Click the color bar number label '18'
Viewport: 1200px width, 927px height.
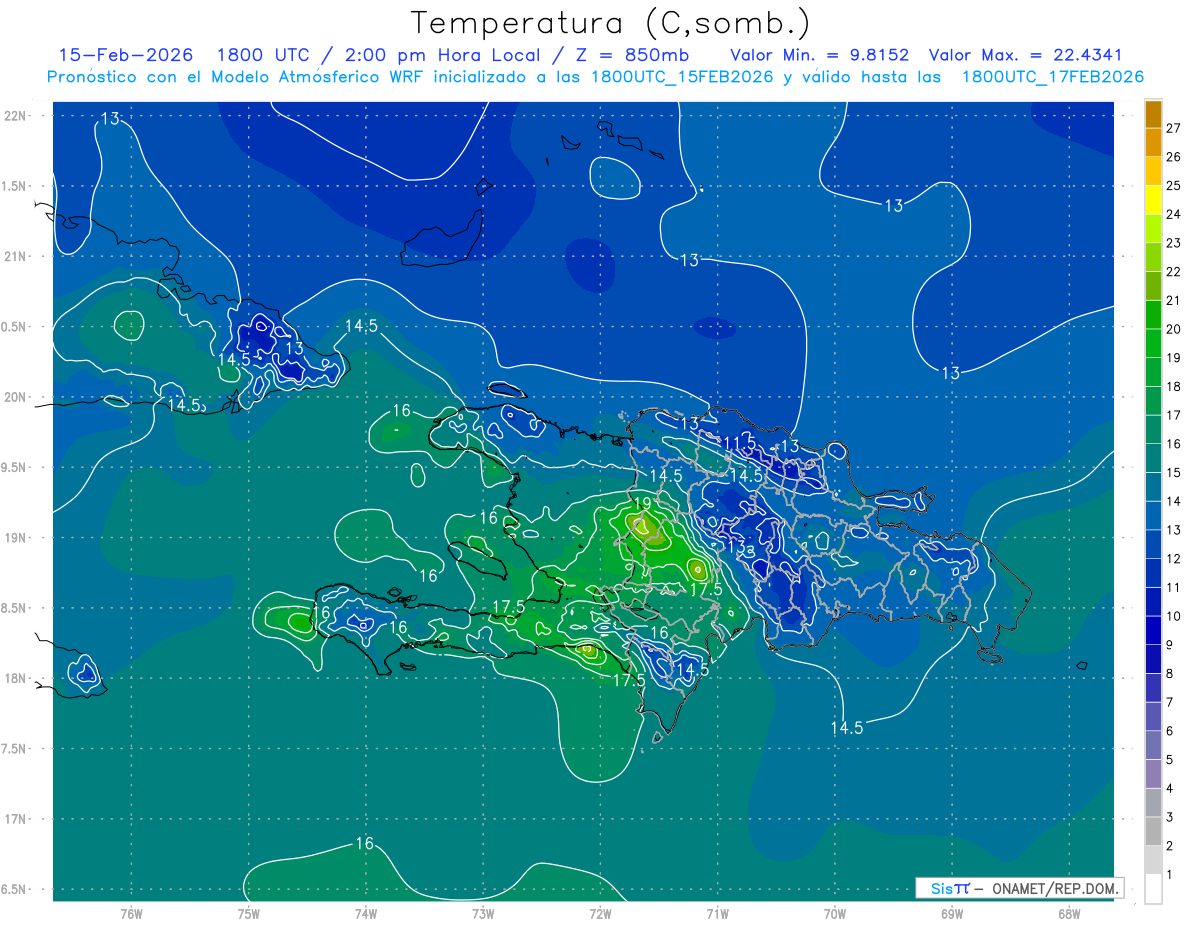[1173, 386]
